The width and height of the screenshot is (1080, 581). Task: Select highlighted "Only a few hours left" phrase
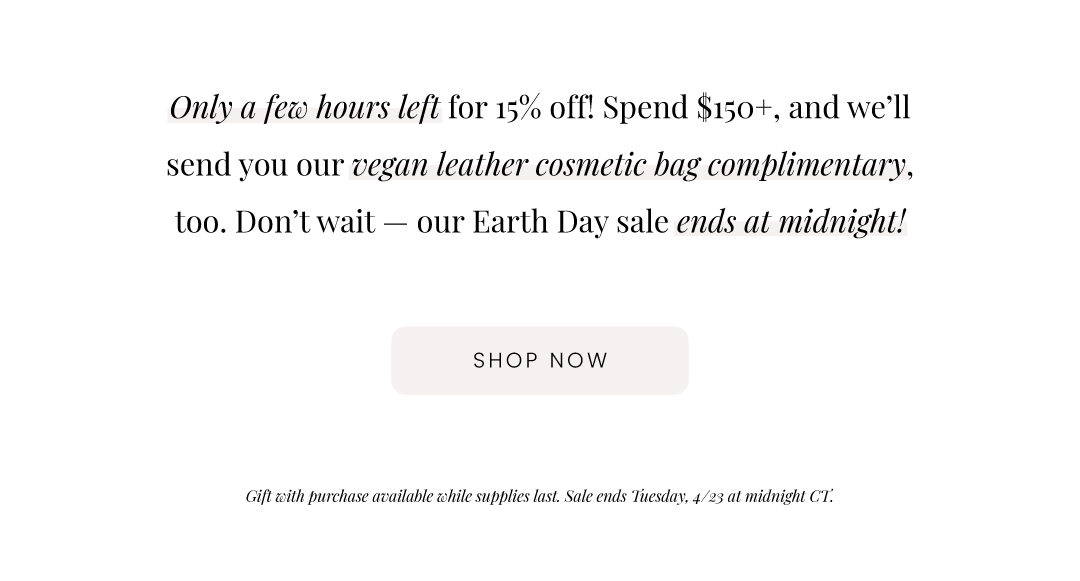point(304,107)
